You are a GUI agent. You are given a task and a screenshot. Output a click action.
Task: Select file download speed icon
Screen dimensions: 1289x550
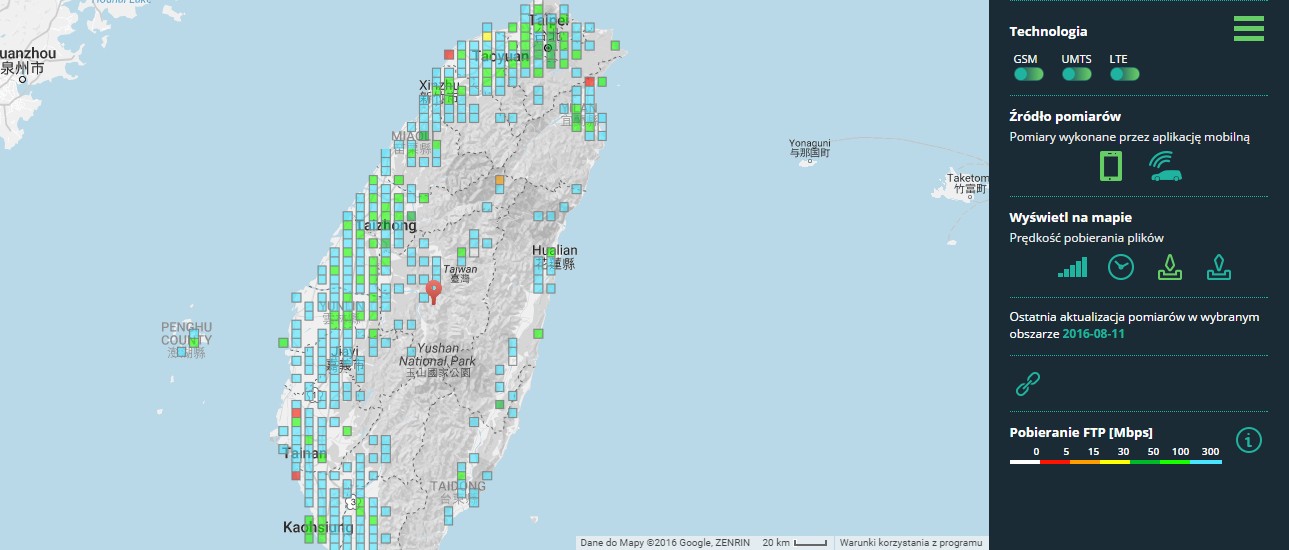pos(1170,267)
